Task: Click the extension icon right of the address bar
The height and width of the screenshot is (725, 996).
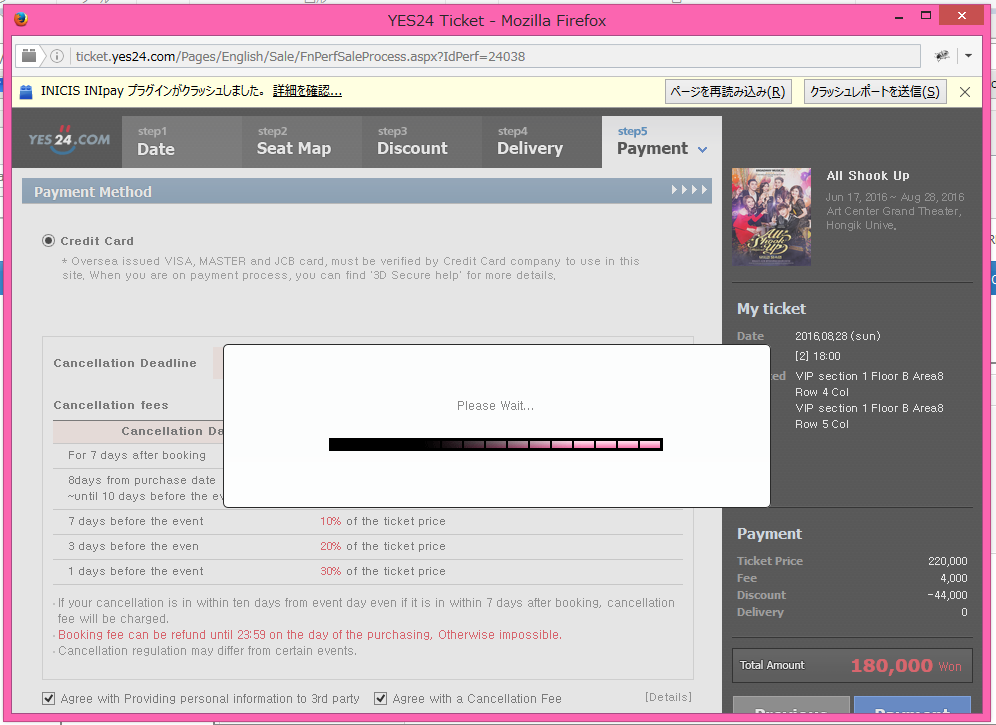Action: pyautogui.click(x=942, y=56)
